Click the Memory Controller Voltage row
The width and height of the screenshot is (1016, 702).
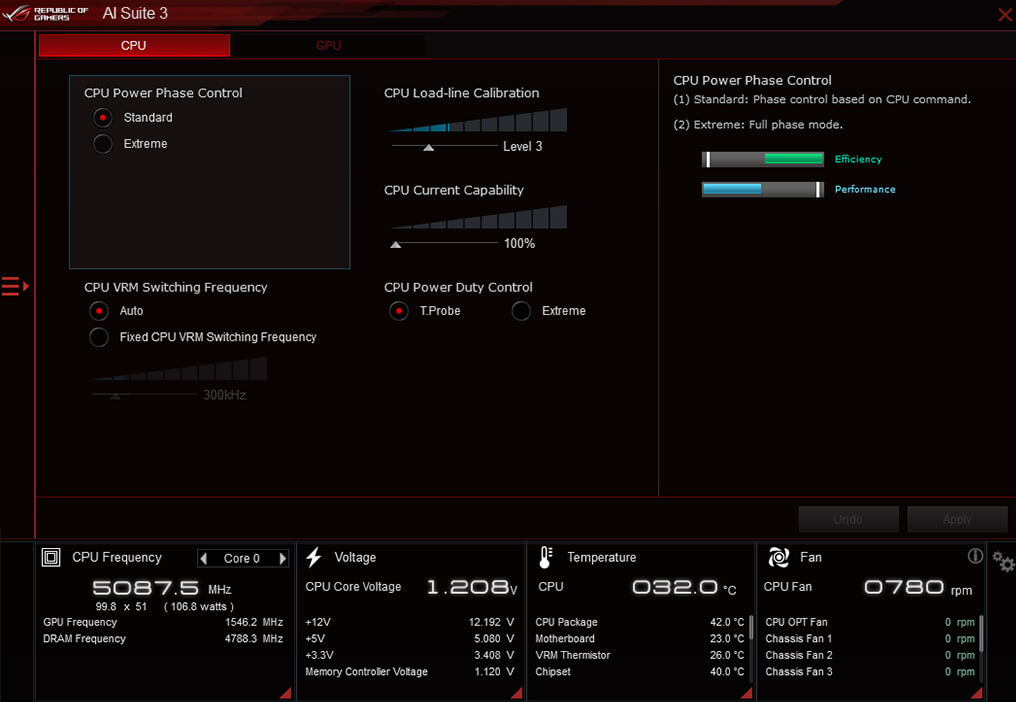click(x=410, y=672)
